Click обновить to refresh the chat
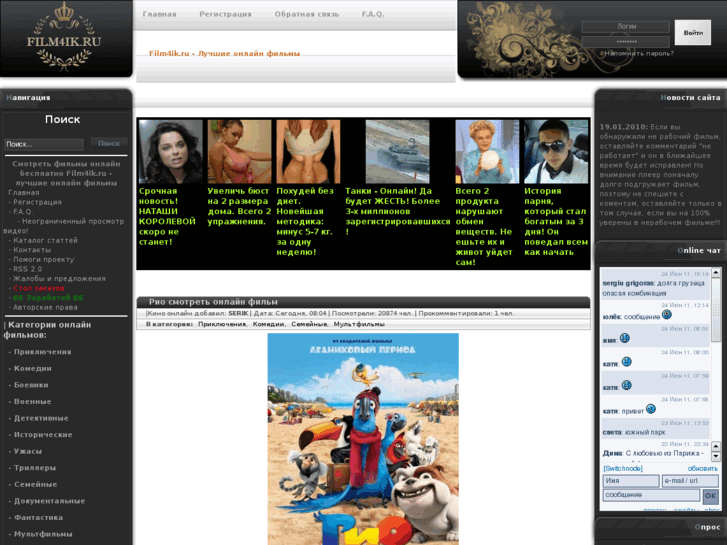 click(x=702, y=468)
